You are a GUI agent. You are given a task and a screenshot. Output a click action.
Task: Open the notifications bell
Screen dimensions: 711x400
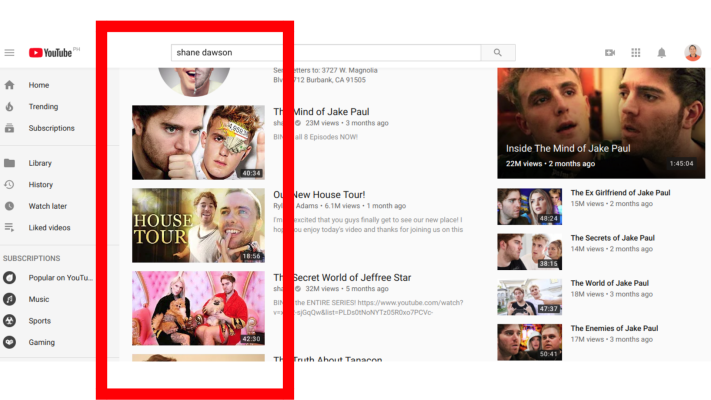662,53
